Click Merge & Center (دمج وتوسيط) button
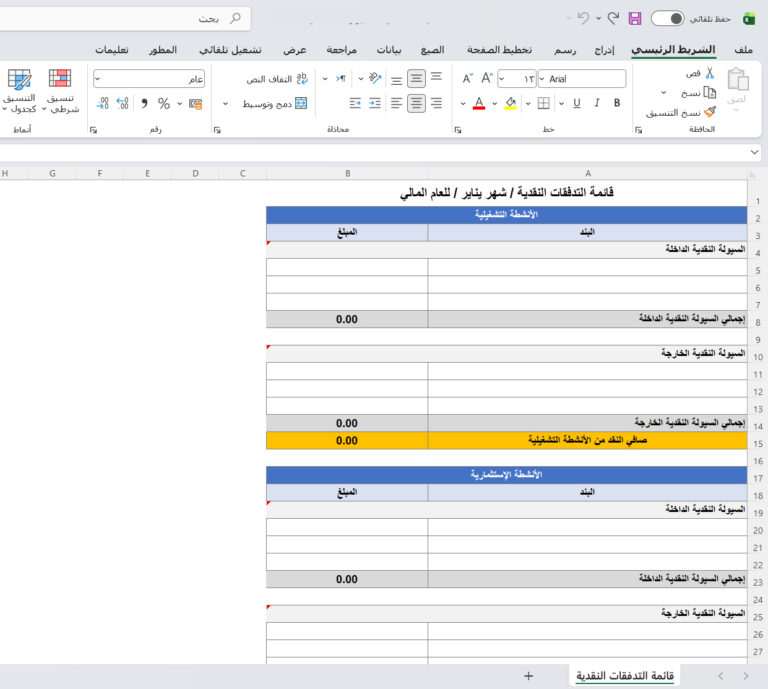The width and height of the screenshot is (768, 689). point(275,104)
